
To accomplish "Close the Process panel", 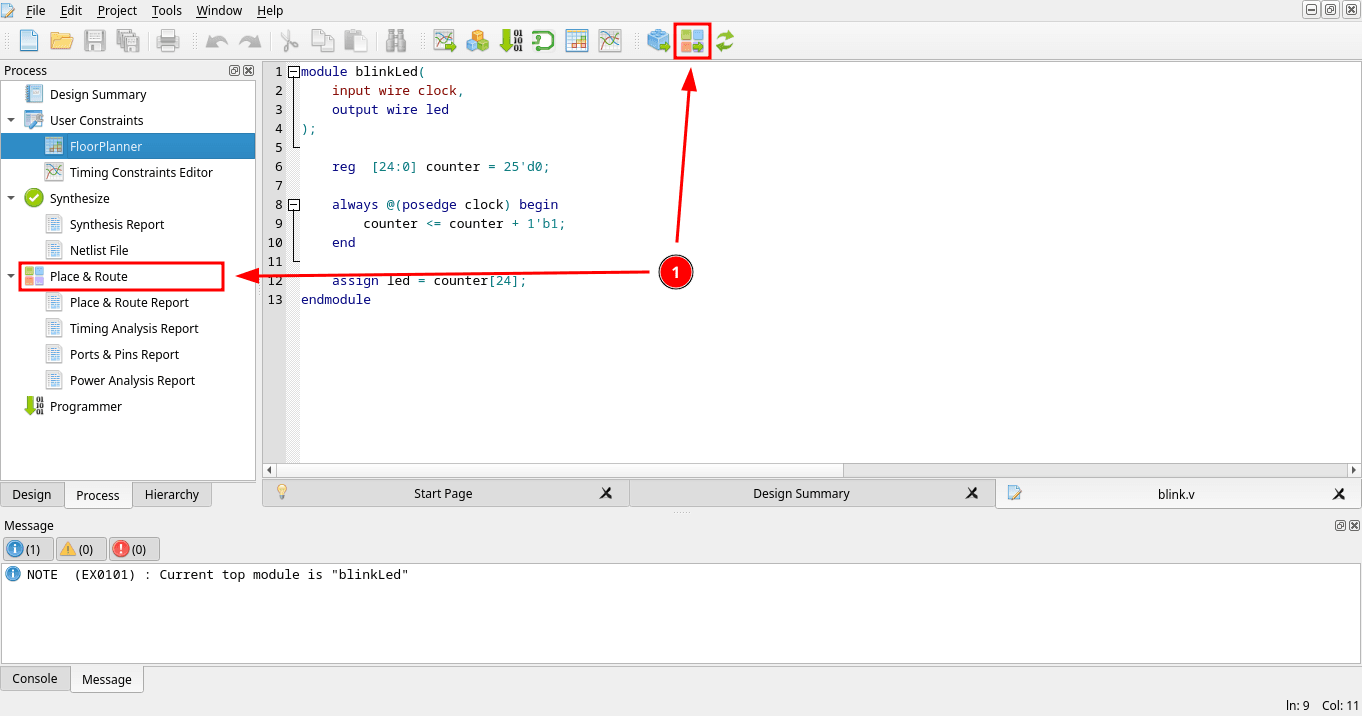I will (248, 71).
